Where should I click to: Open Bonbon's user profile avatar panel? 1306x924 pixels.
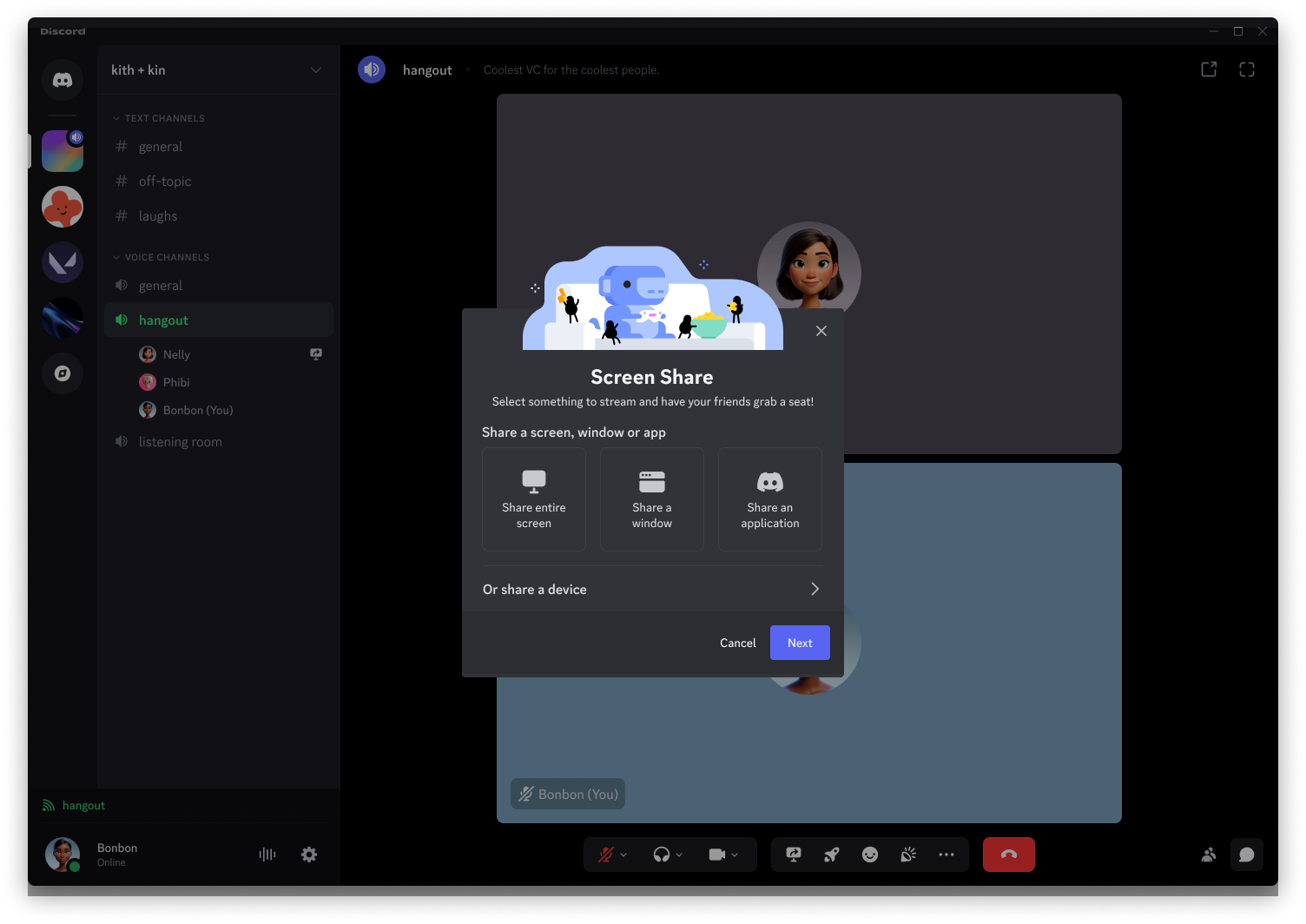[63, 855]
